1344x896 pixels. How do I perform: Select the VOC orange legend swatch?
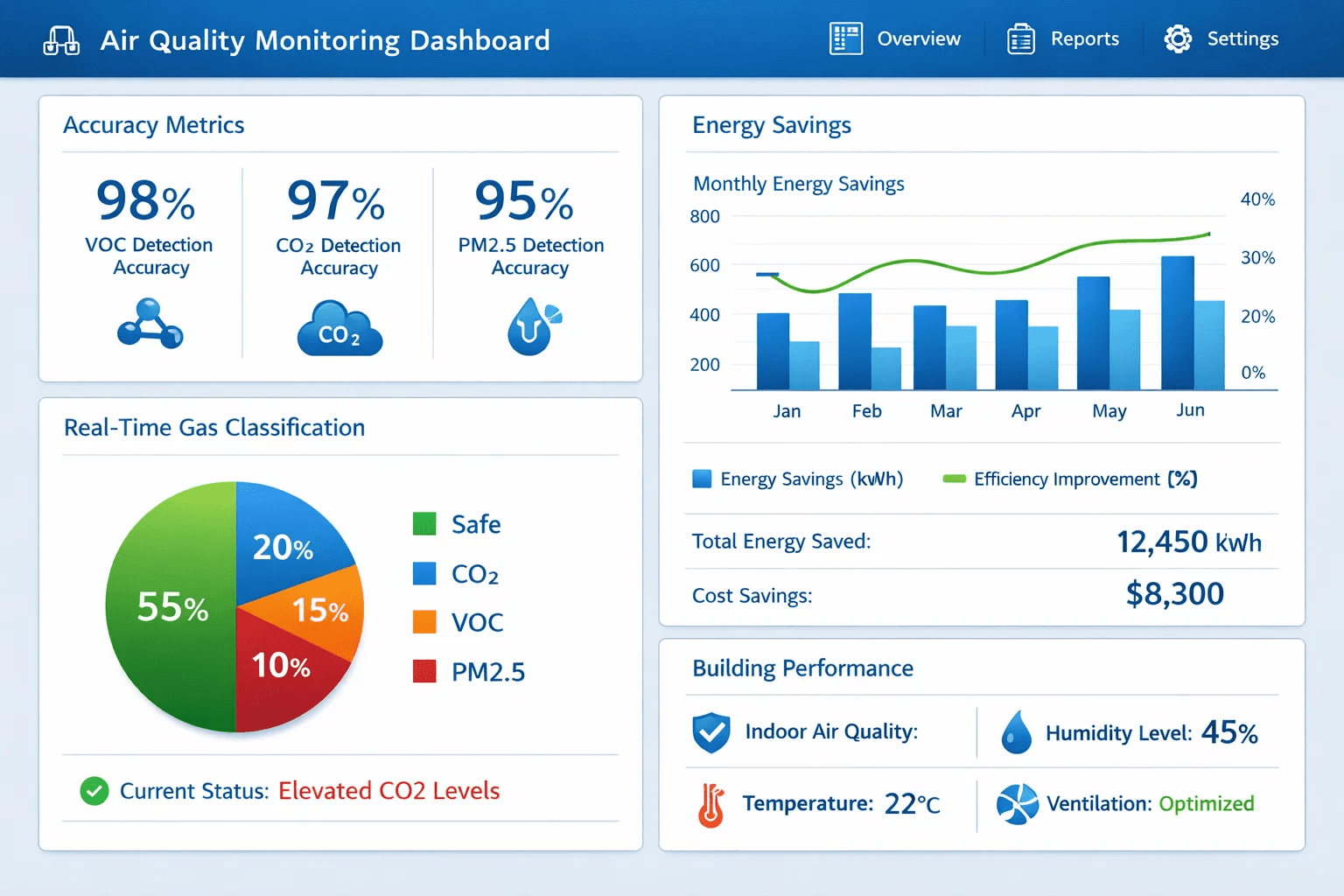tap(424, 621)
